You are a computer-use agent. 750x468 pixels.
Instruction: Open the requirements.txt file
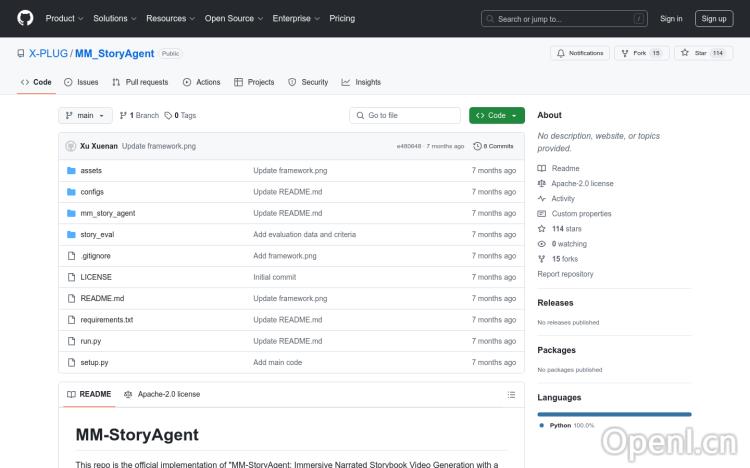[x=106, y=320]
